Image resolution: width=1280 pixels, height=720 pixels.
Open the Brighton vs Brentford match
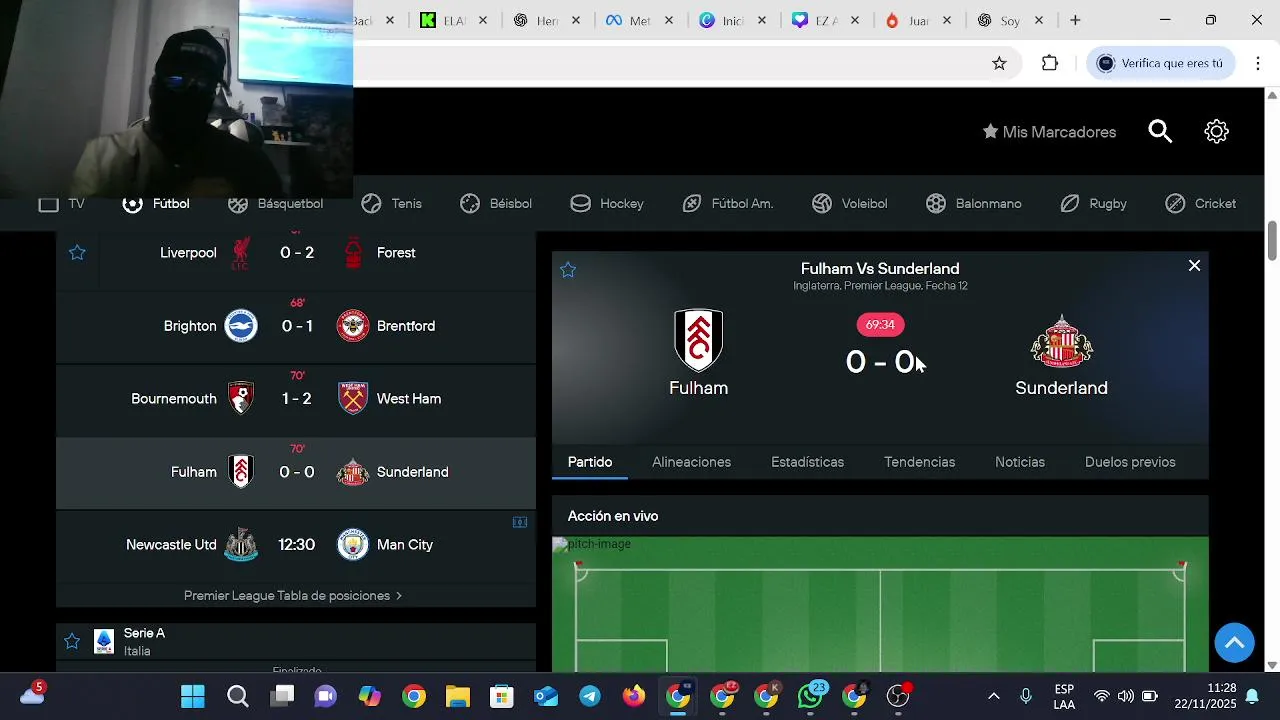point(296,326)
